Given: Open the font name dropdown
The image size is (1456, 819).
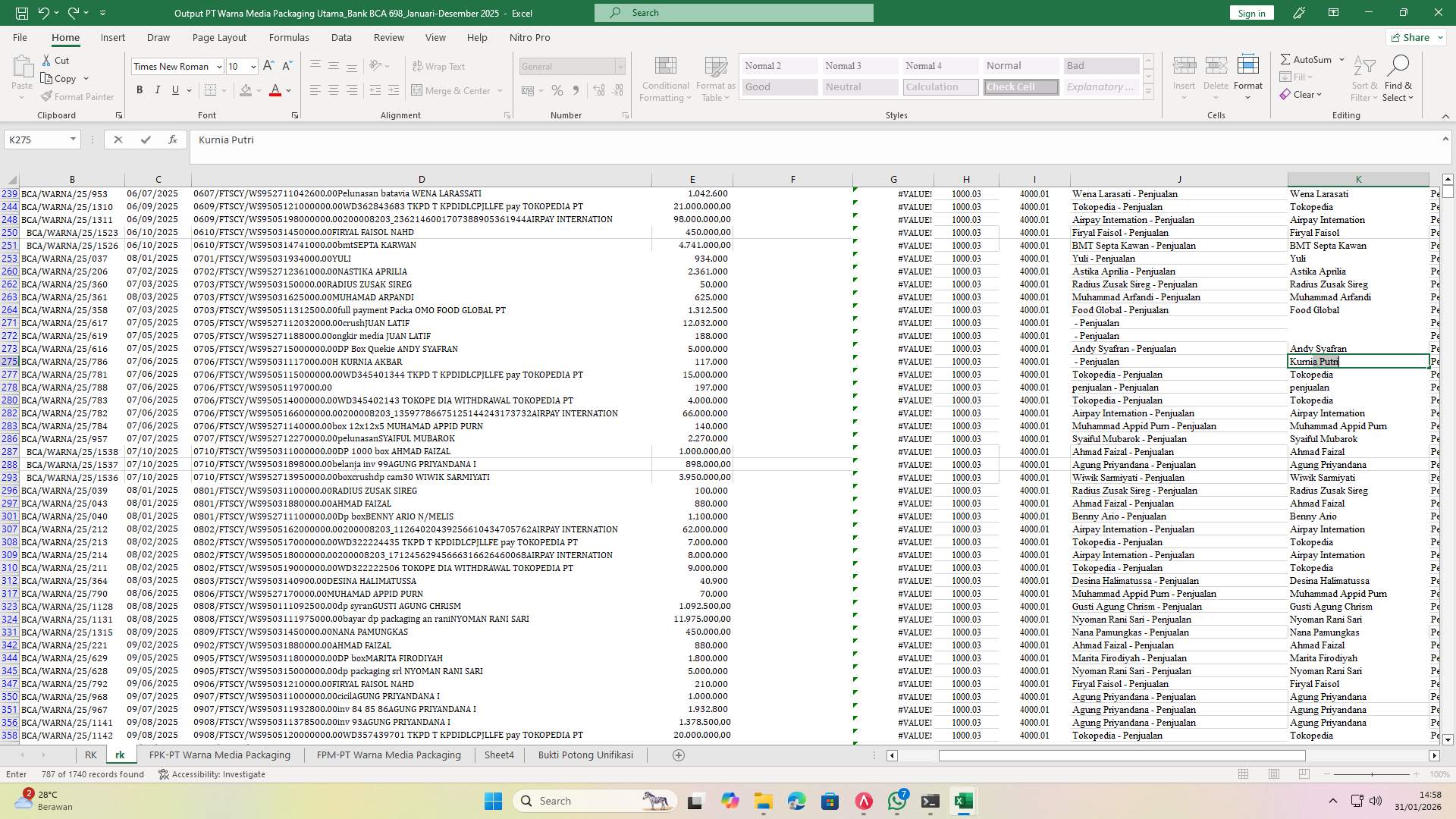Looking at the screenshot, I should click(x=218, y=66).
